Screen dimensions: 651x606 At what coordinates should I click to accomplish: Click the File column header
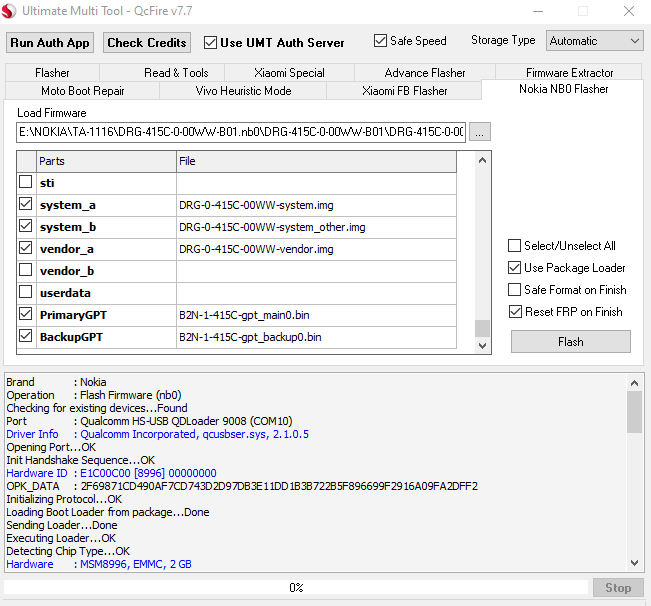[316, 161]
